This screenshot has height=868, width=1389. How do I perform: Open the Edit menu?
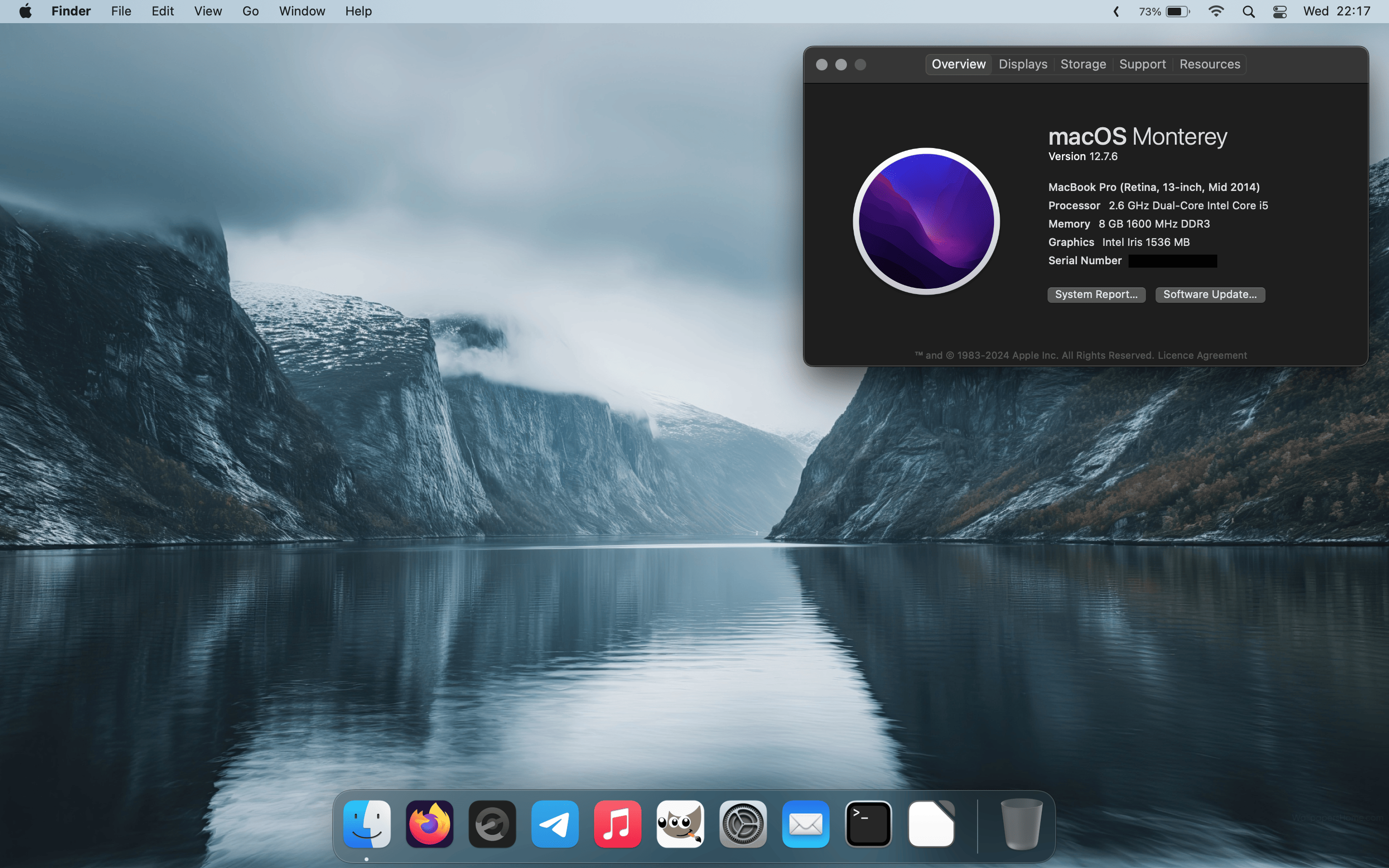pos(163,11)
